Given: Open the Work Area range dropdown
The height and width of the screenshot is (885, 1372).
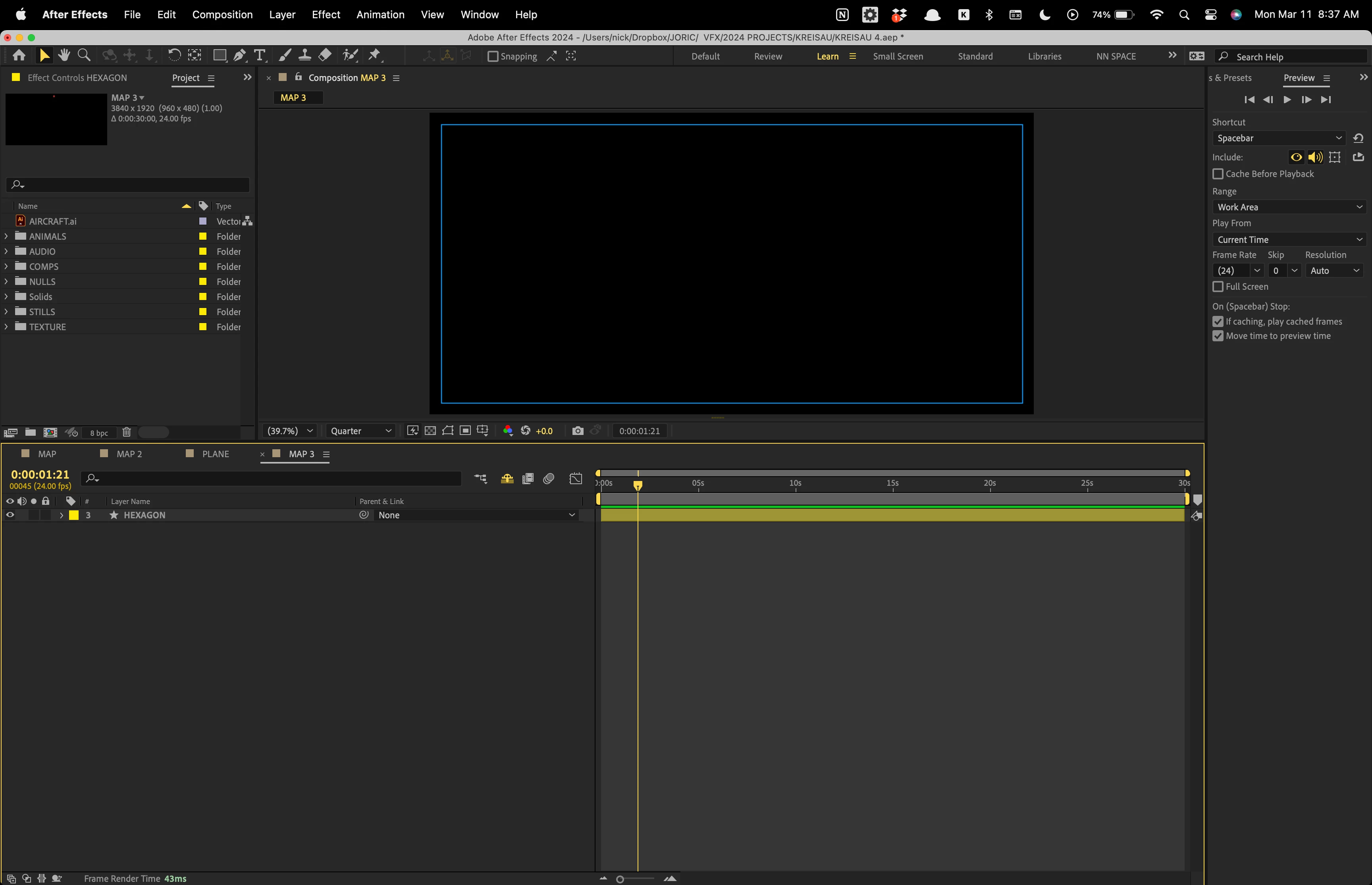Looking at the screenshot, I should click(x=1288, y=207).
